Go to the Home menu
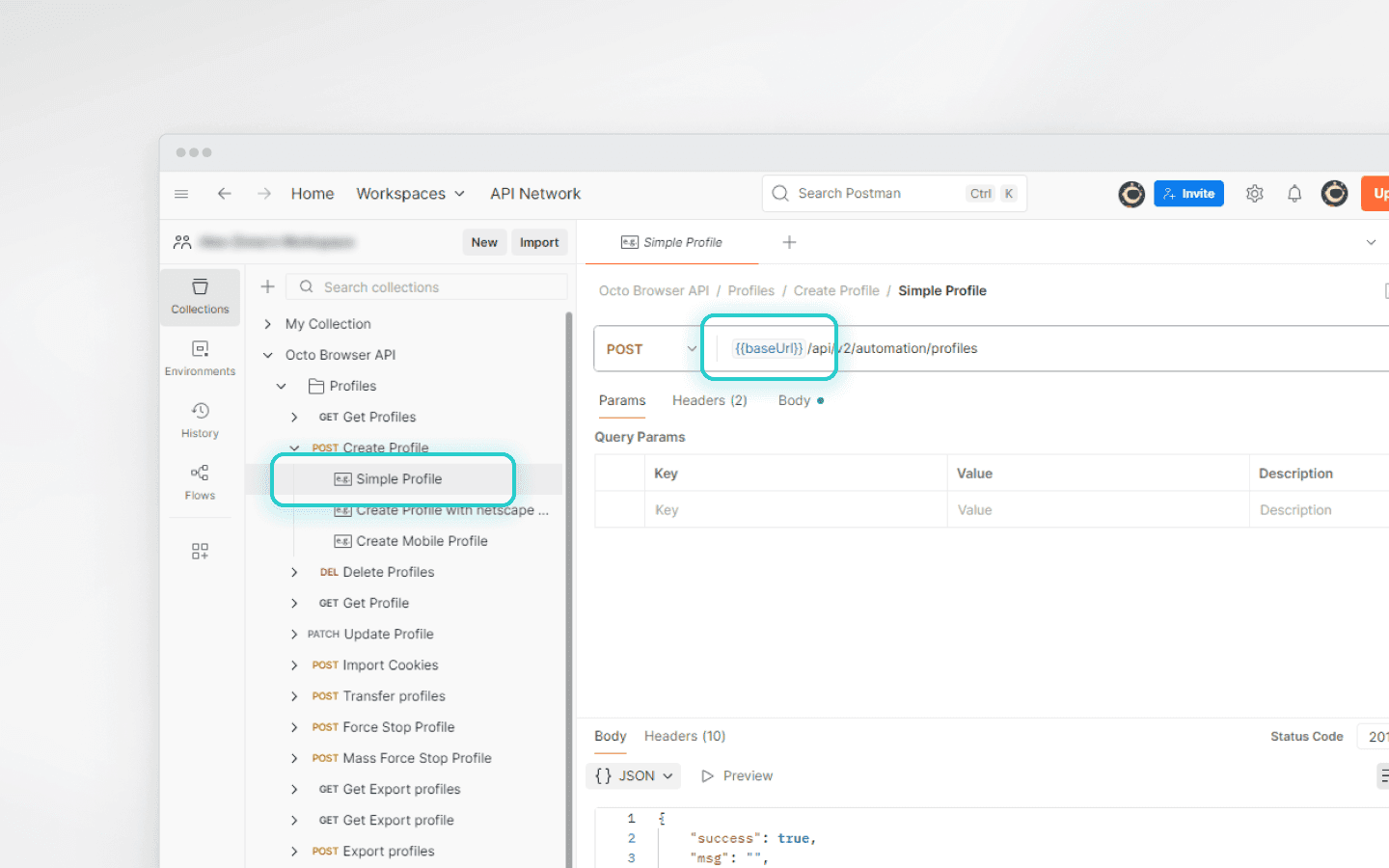The height and width of the screenshot is (868, 1389). coord(313,194)
